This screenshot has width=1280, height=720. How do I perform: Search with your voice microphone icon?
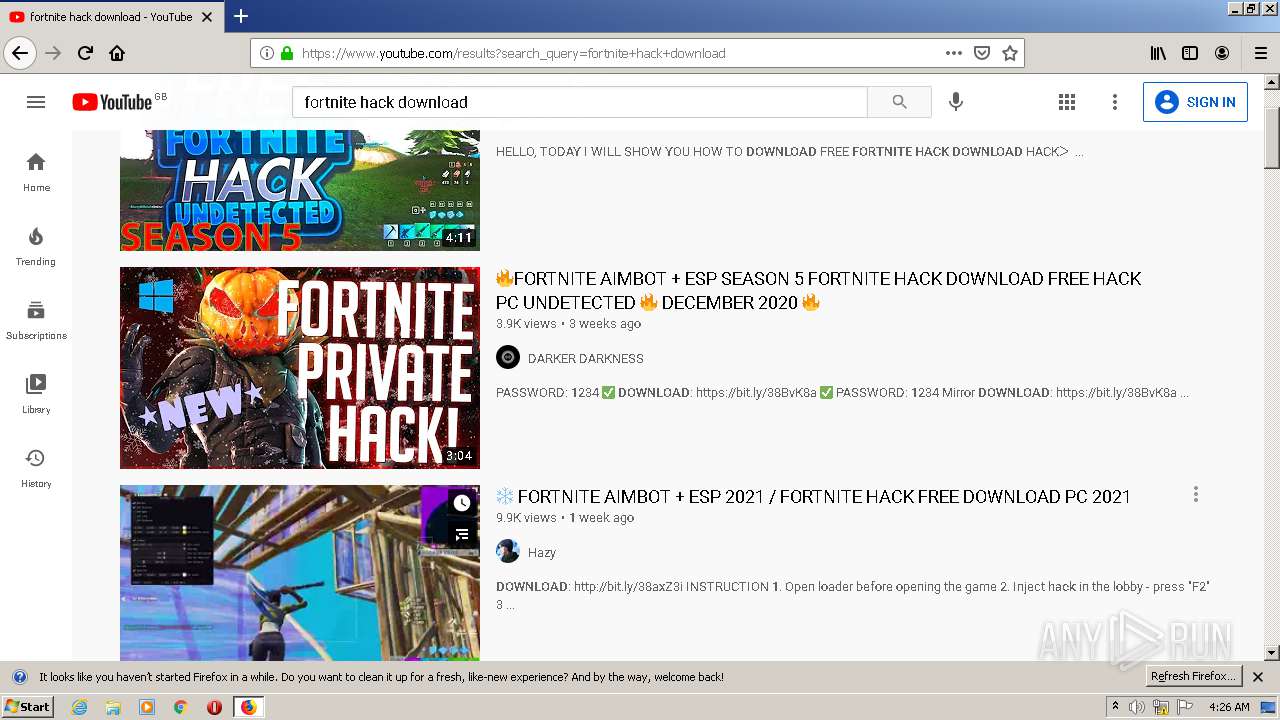click(956, 102)
